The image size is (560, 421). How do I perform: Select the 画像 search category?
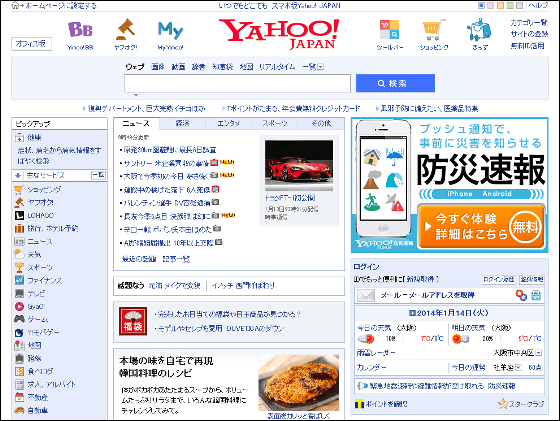point(158,67)
